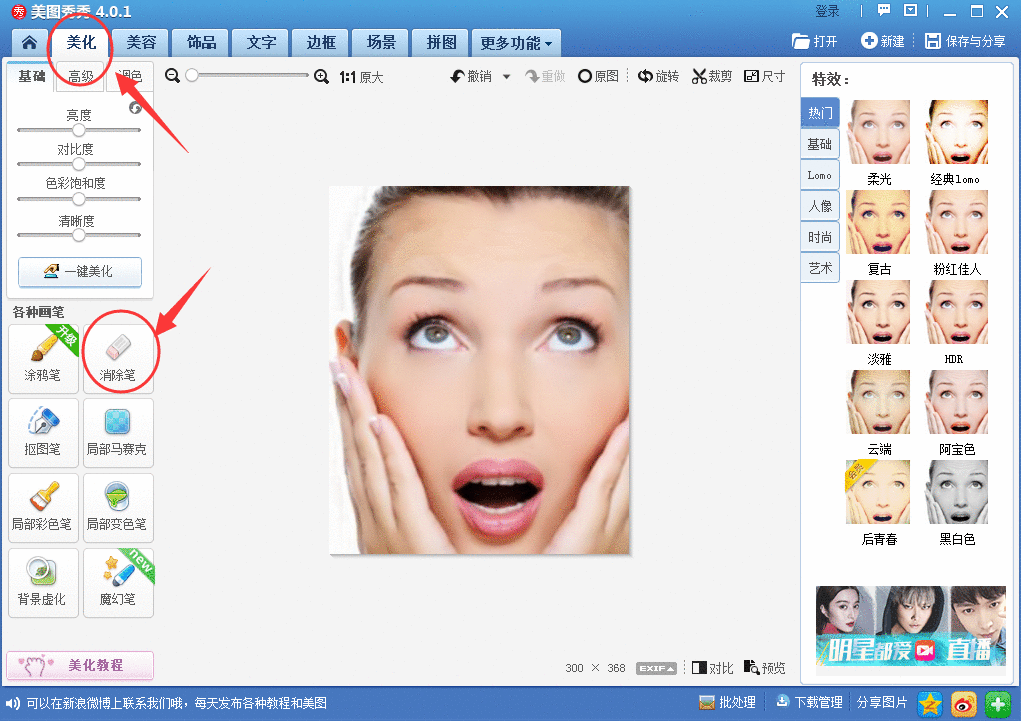This screenshot has width=1021, height=721.
Task: Open the 抠图笔 cutout tool
Action: [x=42, y=430]
